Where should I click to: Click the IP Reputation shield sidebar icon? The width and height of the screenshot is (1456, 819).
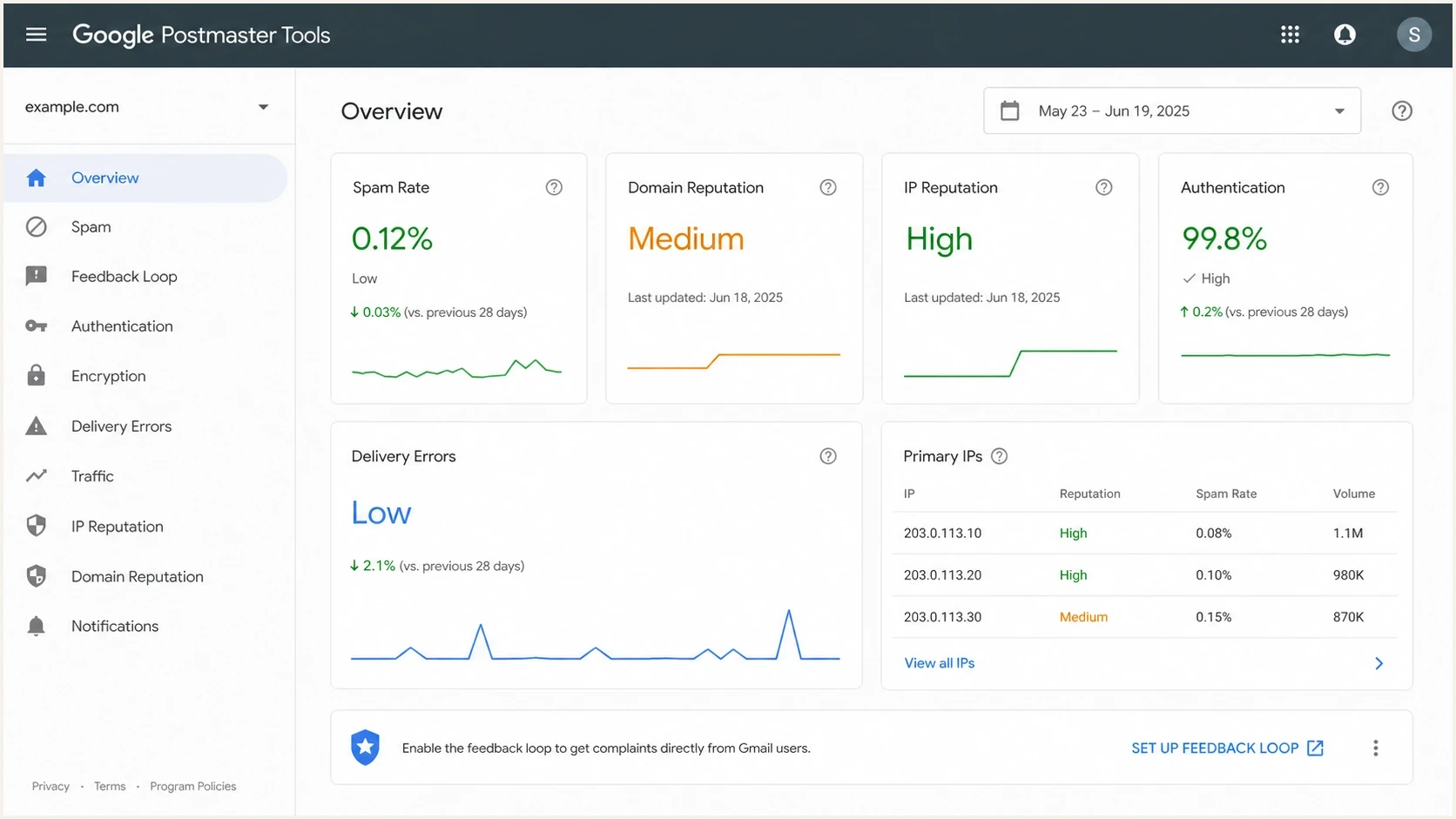pos(36,526)
